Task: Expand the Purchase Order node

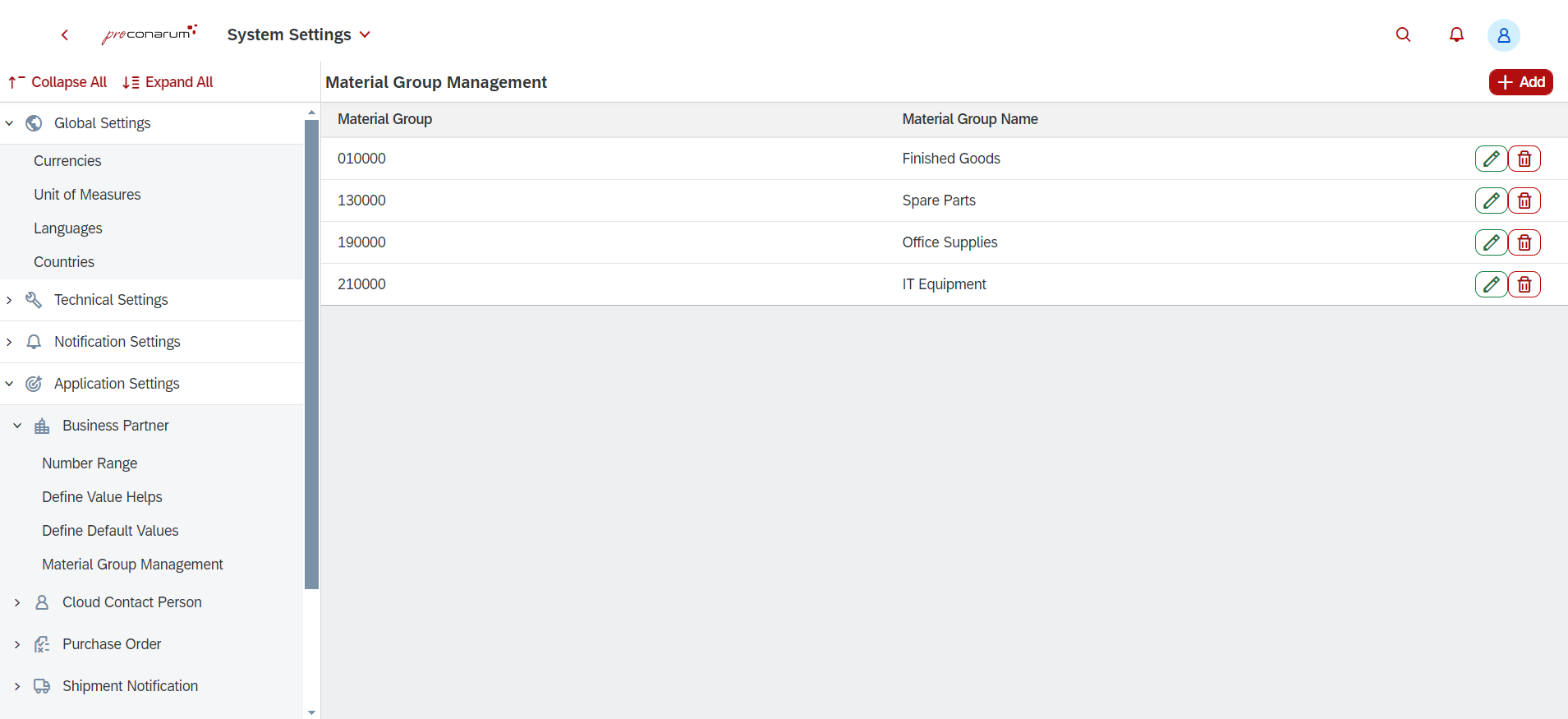Action: tap(17, 644)
